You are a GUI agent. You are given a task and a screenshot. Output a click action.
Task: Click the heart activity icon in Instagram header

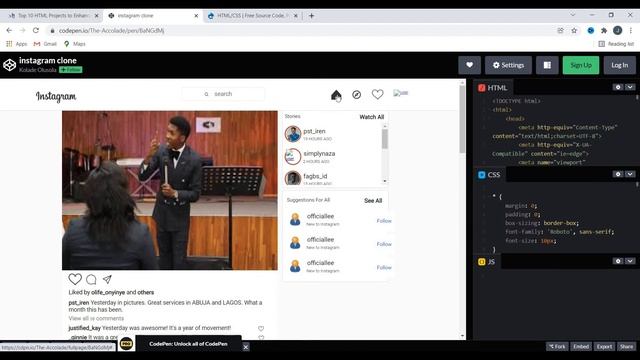[x=378, y=94]
